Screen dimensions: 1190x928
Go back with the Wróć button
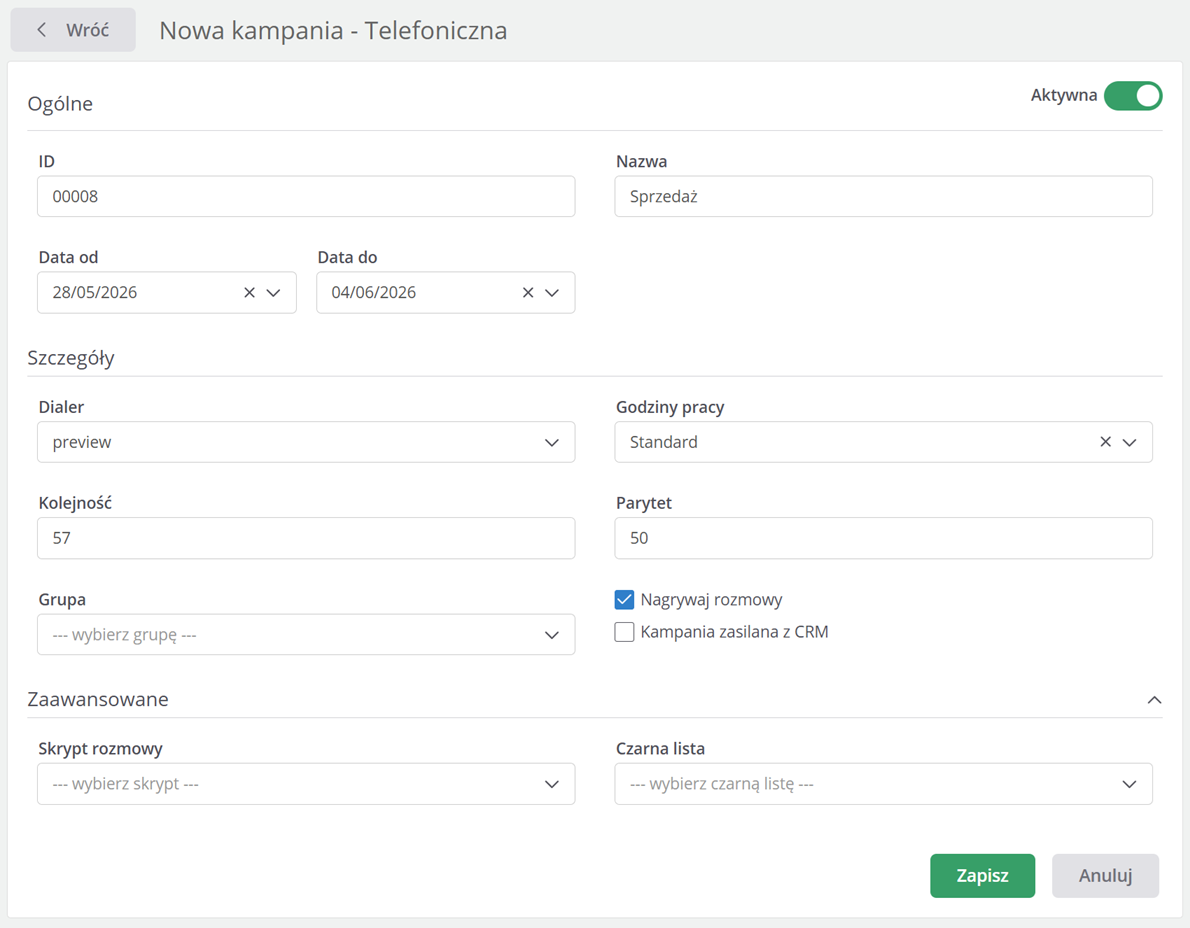click(x=73, y=30)
